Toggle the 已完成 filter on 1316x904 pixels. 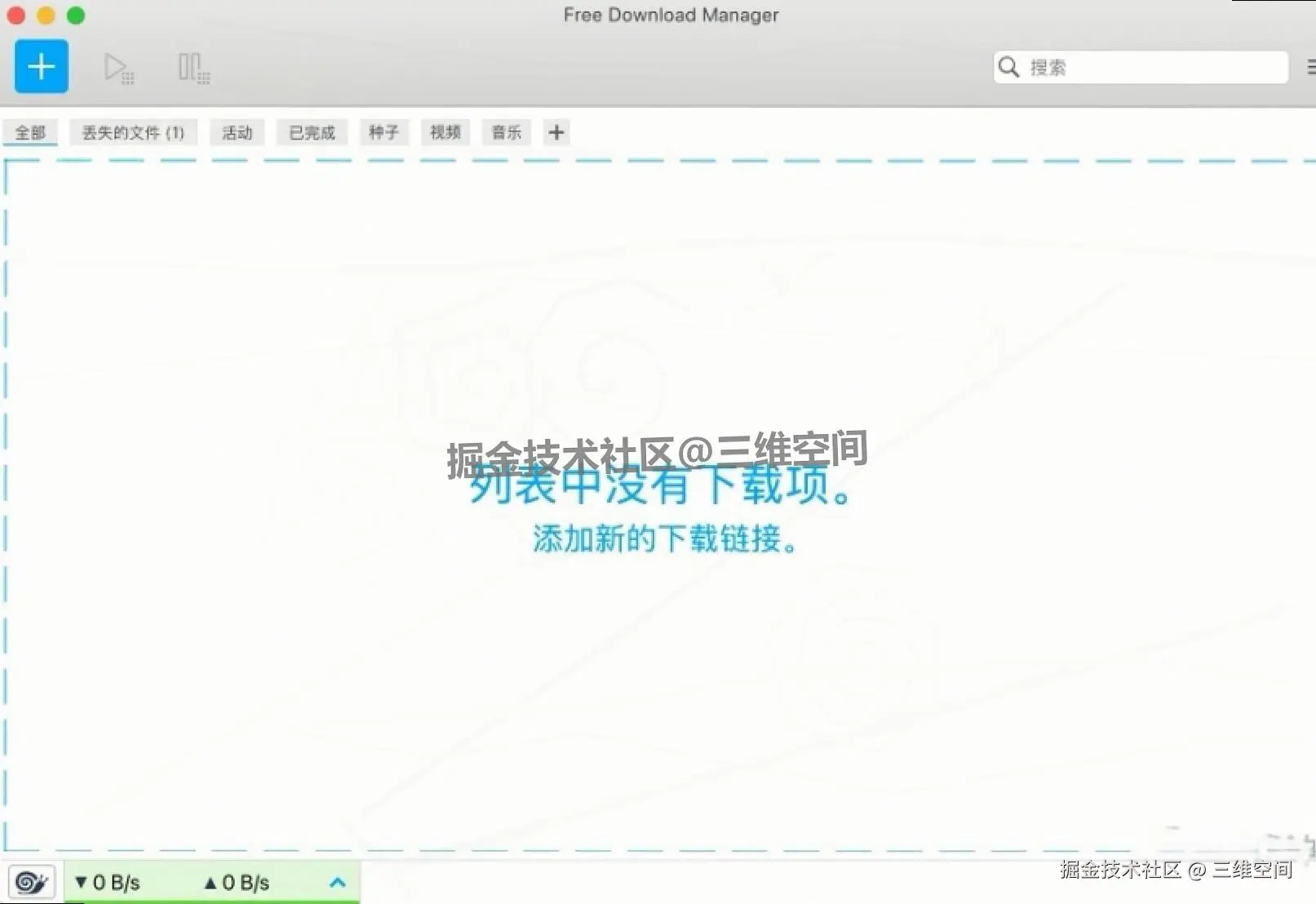pos(311,132)
